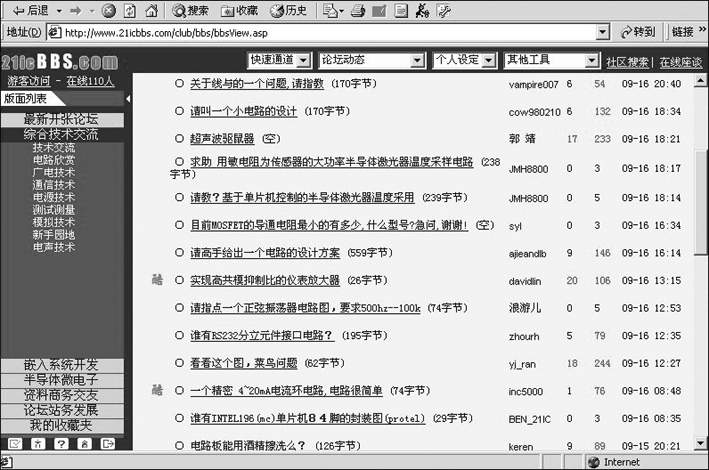Expand the address bar URL dropdown
709x470 pixels.
602,32
